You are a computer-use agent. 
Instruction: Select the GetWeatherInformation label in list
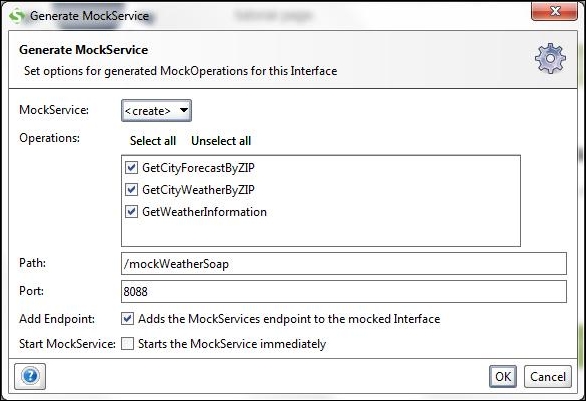[204, 212]
